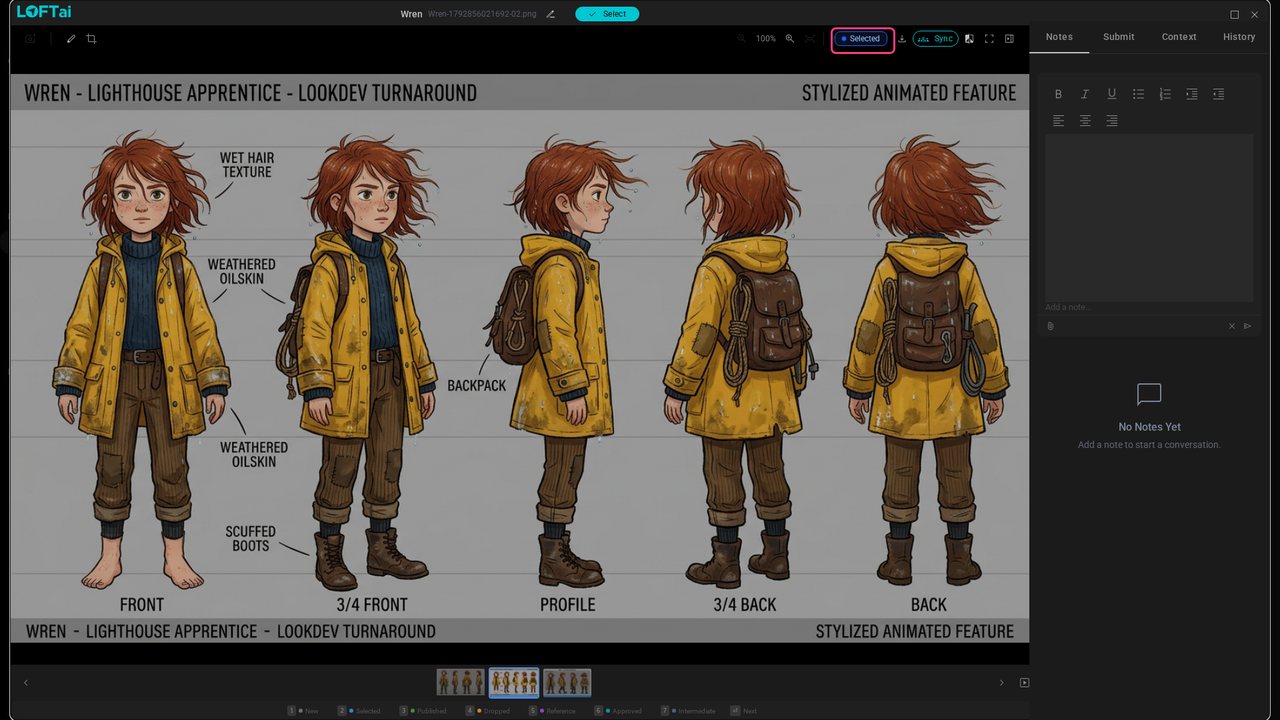The image size is (1280, 720).
Task: Click the download image icon
Action: point(902,39)
